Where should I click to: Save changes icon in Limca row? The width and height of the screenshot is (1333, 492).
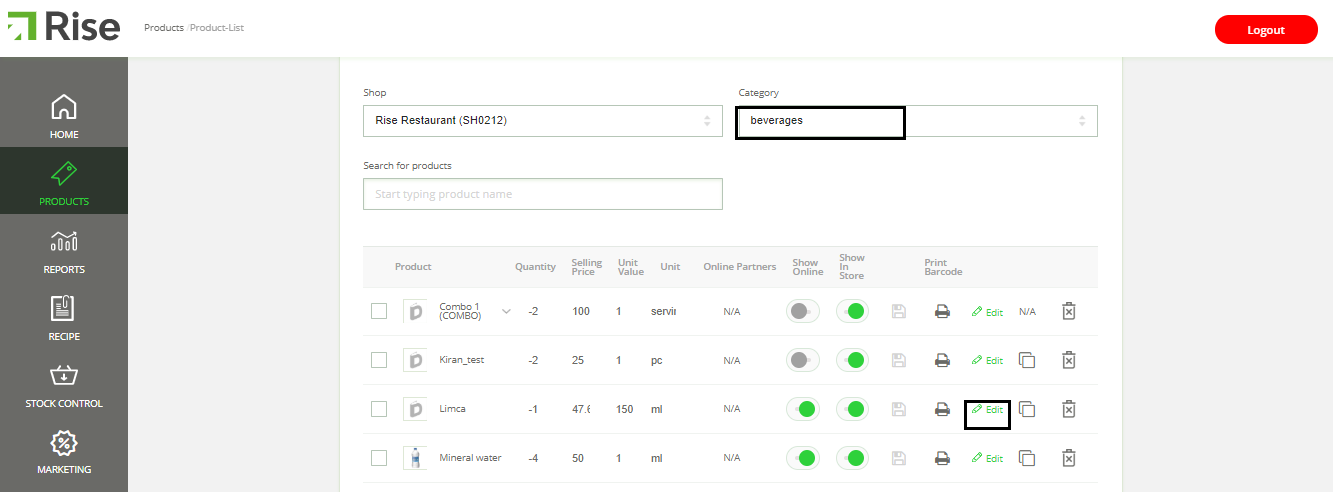click(x=898, y=409)
